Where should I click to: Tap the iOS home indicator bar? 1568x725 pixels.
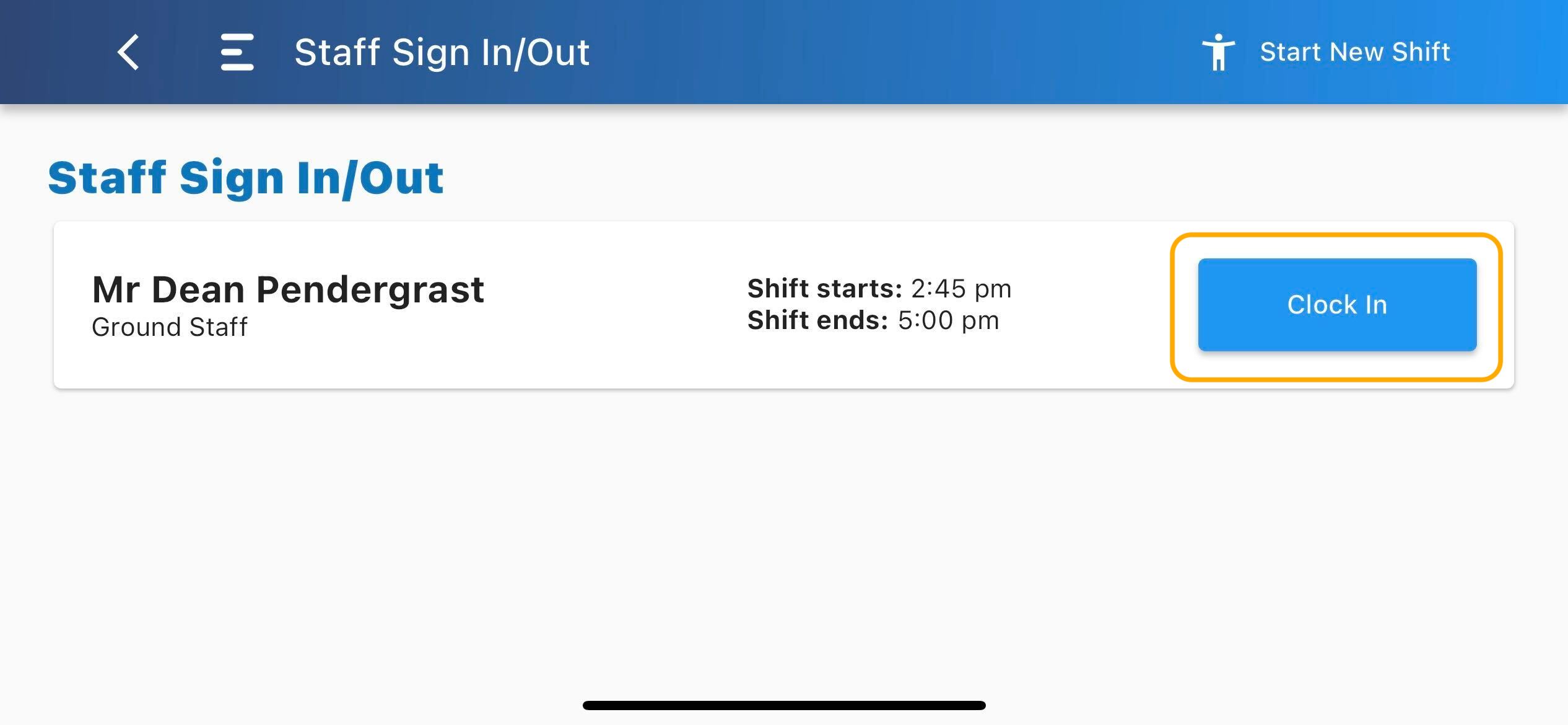click(784, 705)
